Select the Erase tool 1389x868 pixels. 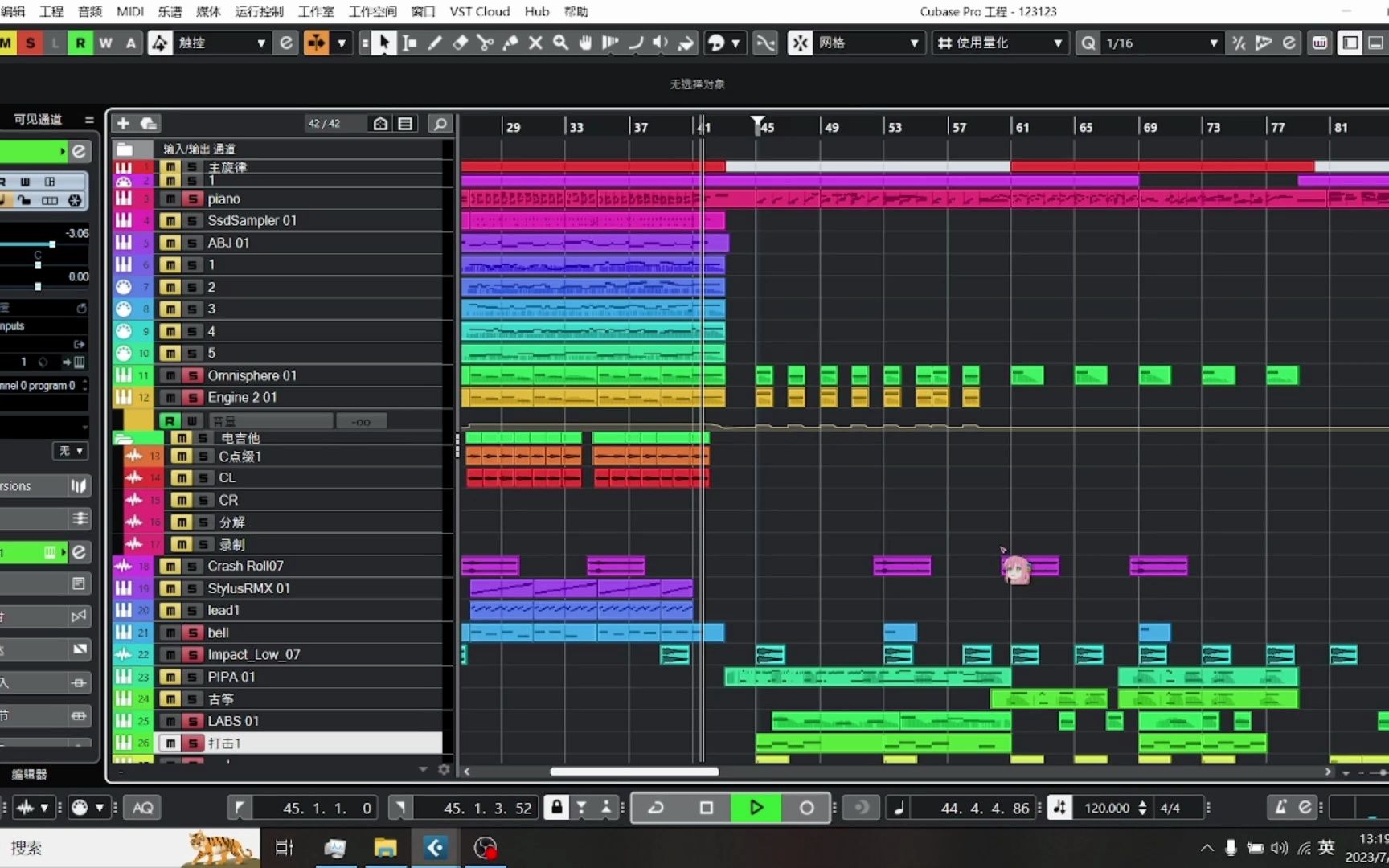(x=460, y=43)
